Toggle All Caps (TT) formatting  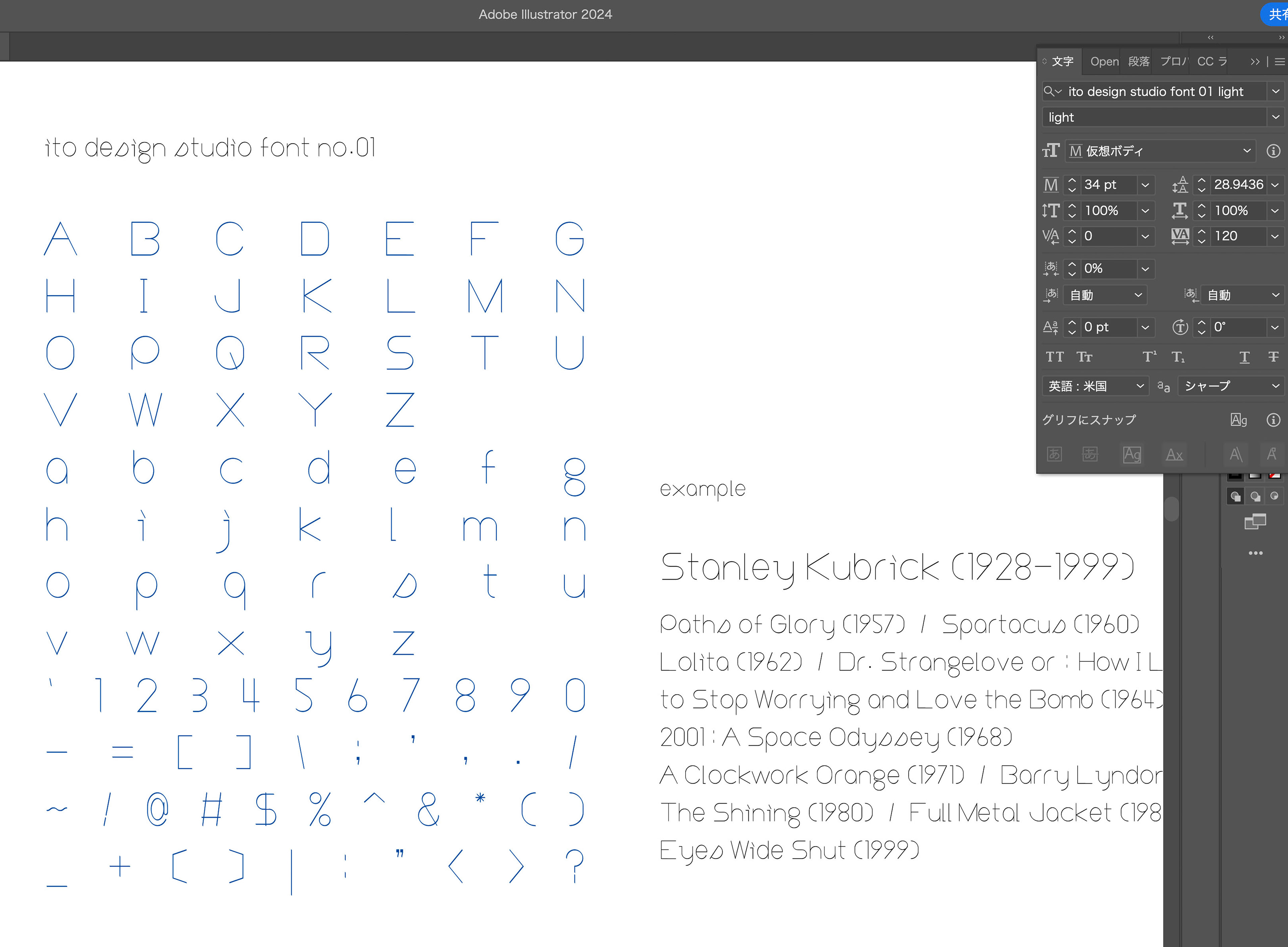(1054, 357)
